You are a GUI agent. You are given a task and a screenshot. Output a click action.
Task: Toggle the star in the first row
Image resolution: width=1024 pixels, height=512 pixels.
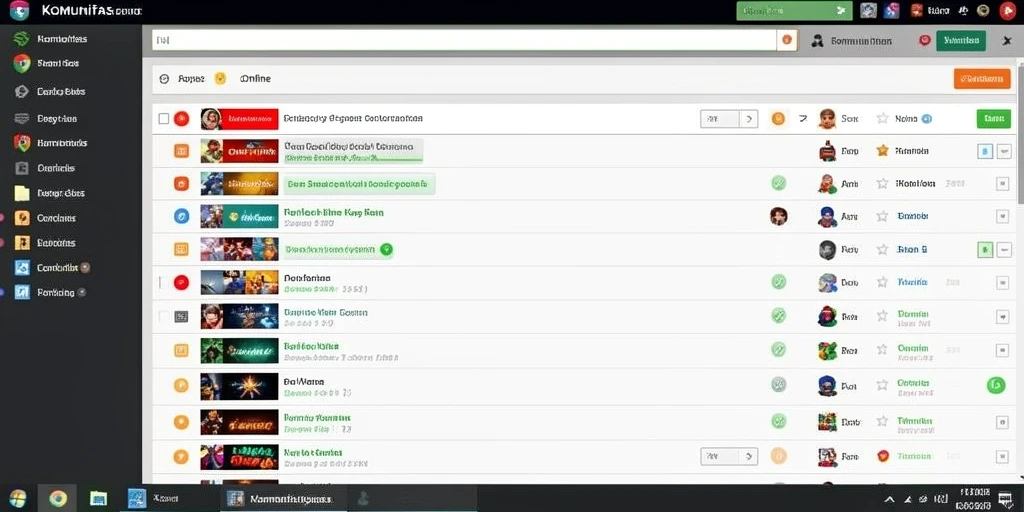click(882, 118)
